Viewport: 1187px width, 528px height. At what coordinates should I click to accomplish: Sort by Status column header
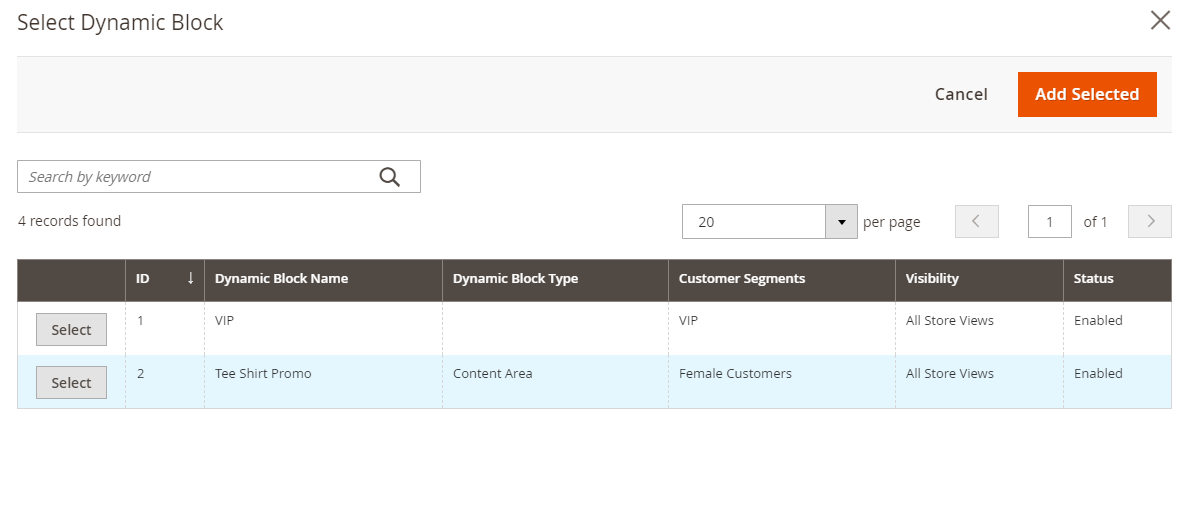coord(1117,279)
